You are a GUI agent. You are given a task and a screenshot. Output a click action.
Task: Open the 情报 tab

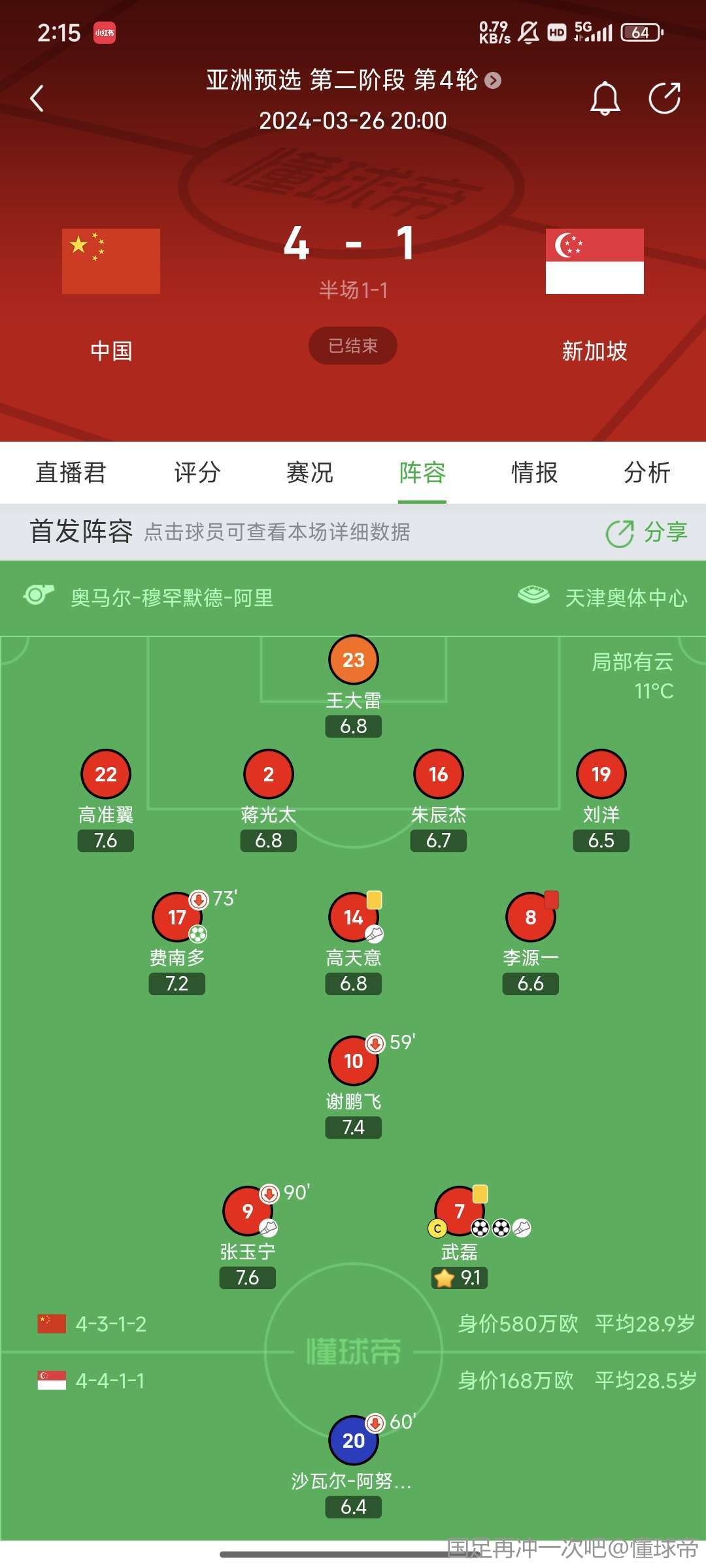pos(535,472)
